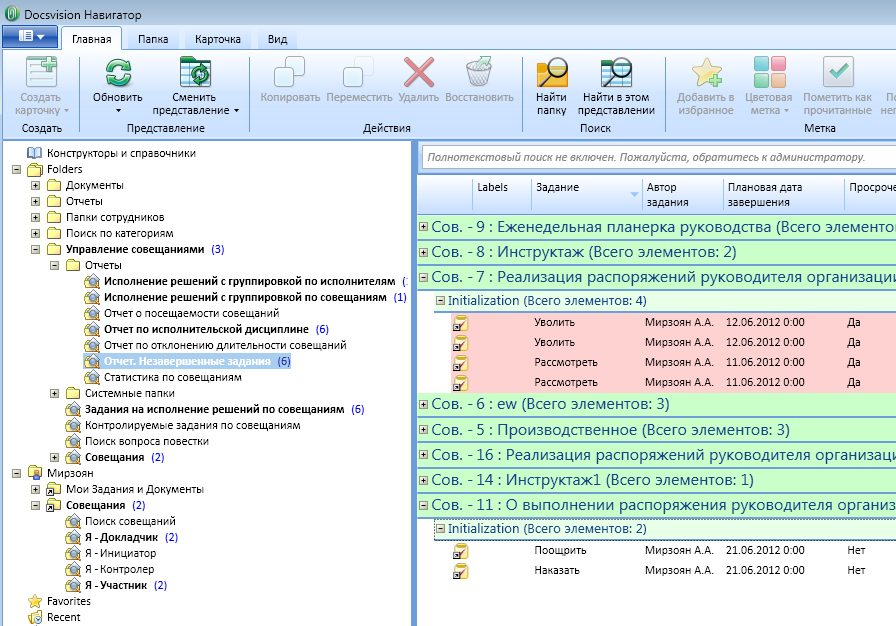Select the Поощрить task row
This screenshot has height=626, width=896.
click(x=674, y=551)
